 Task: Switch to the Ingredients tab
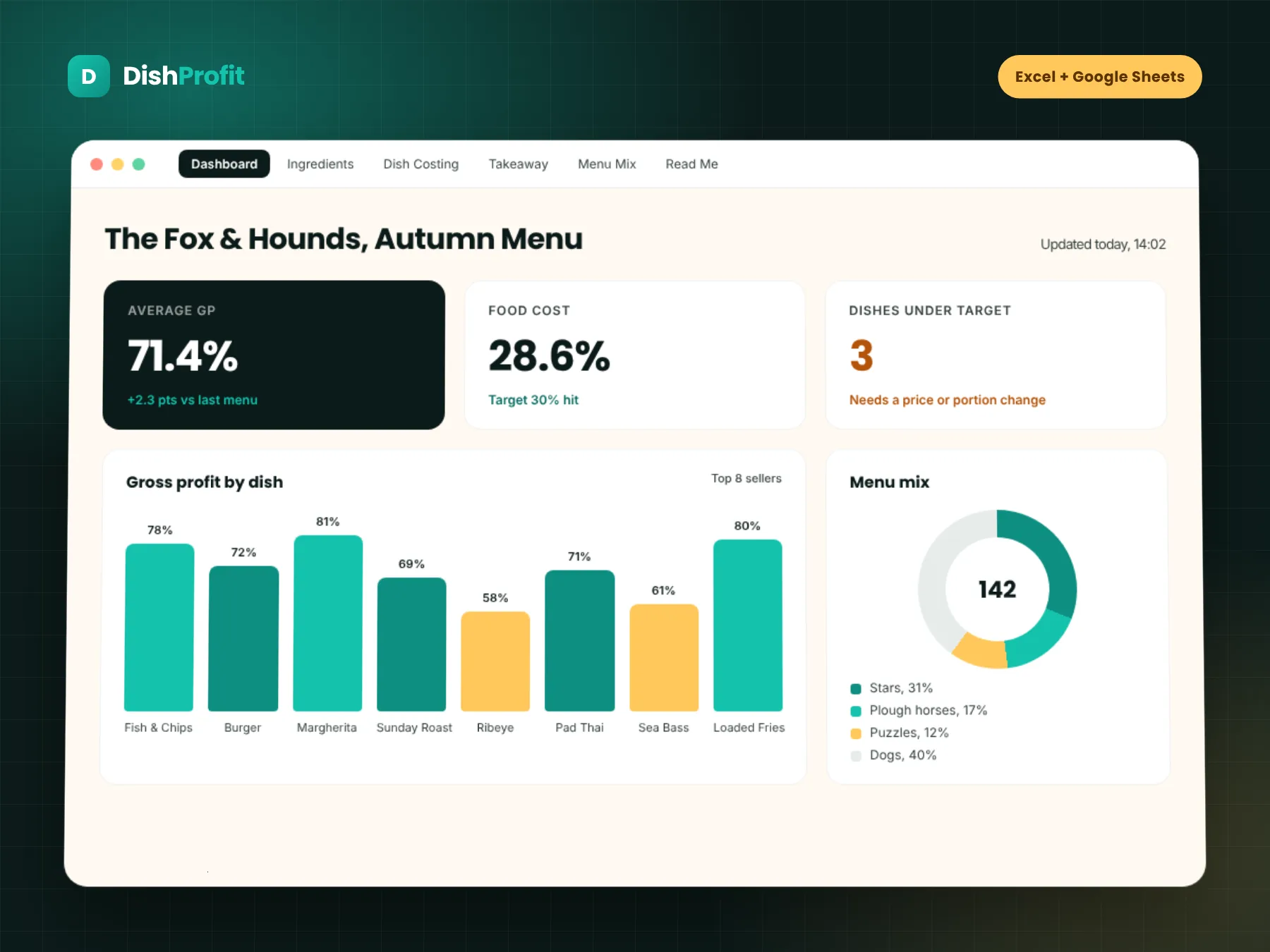pos(320,164)
